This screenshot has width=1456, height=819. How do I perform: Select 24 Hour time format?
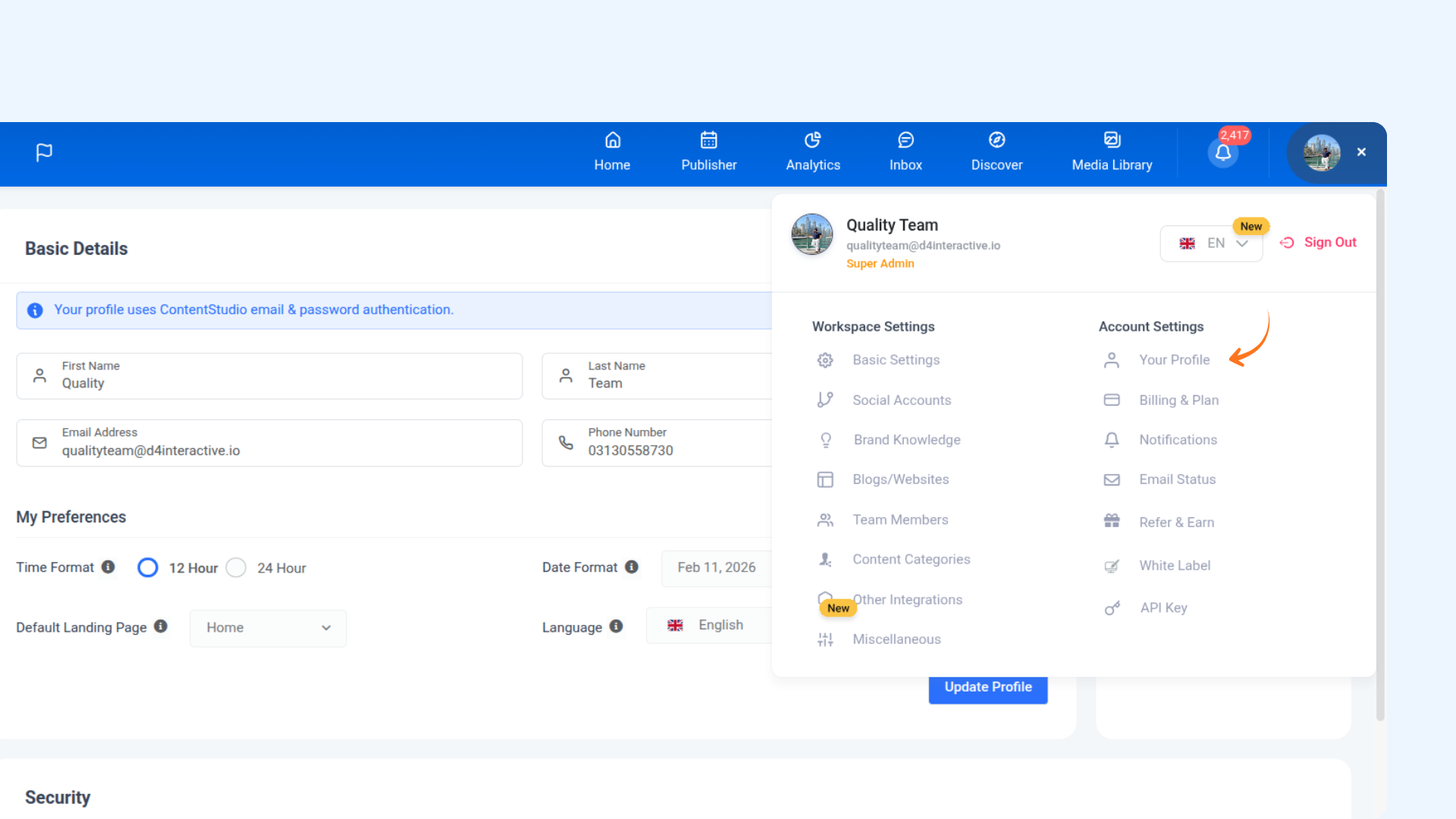[236, 568]
